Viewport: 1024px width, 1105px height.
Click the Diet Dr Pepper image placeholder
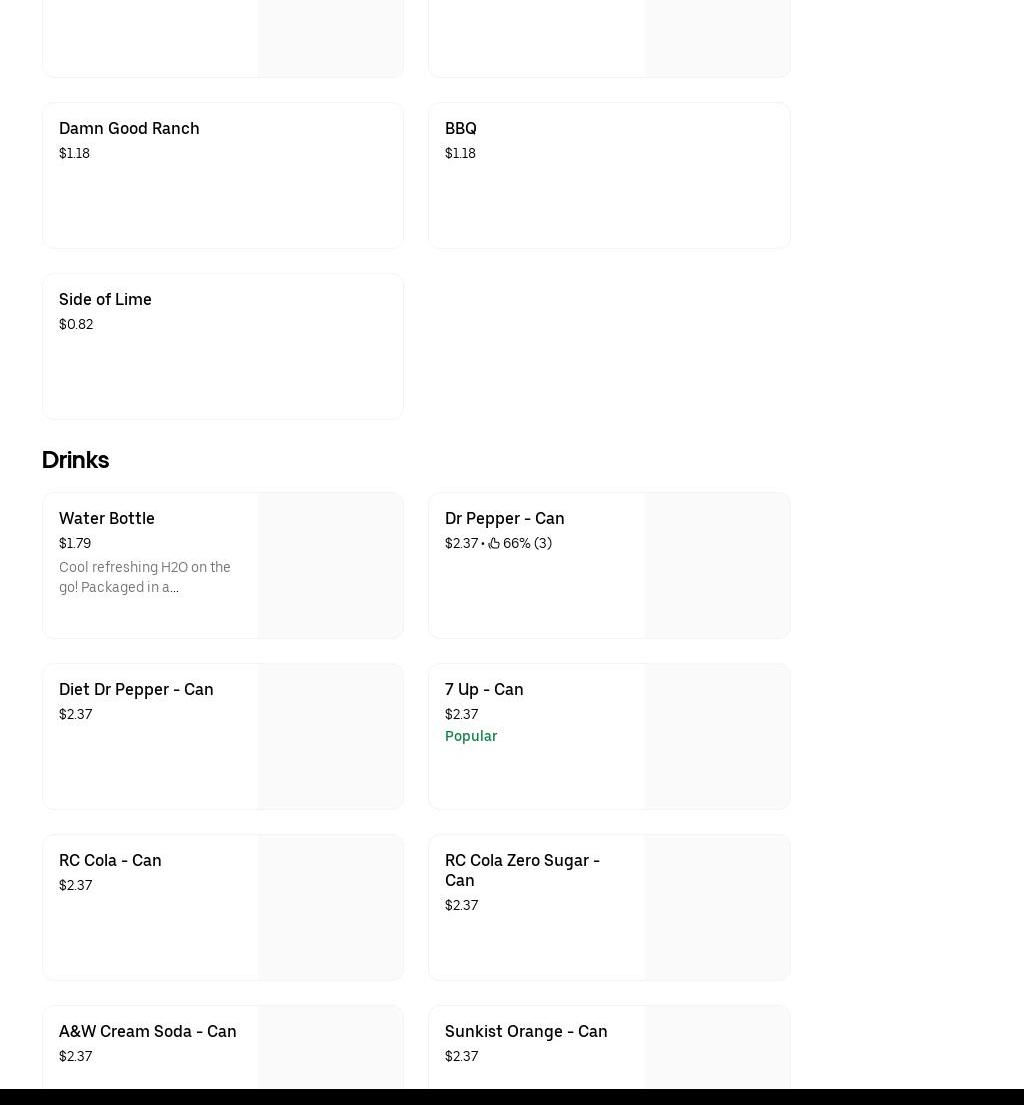click(x=331, y=736)
